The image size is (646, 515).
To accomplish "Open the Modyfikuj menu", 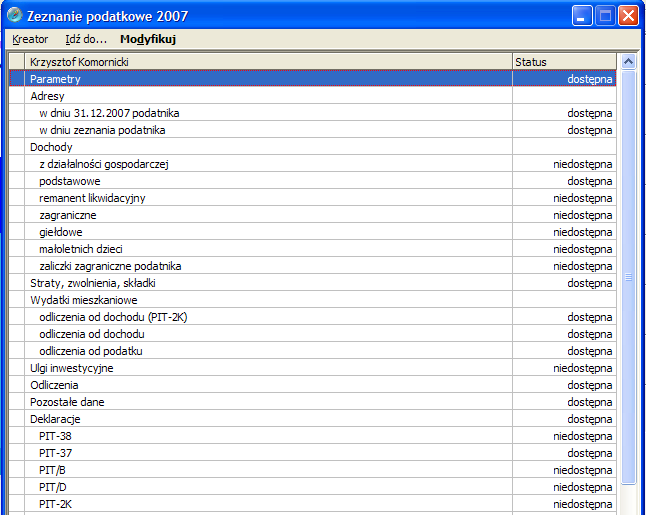I will point(148,39).
